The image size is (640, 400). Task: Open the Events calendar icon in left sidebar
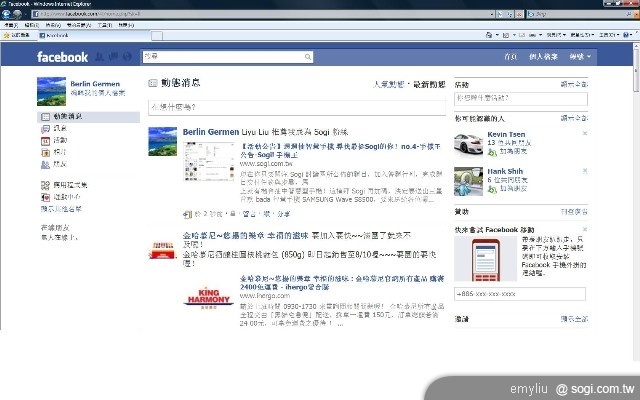coord(46,141)
